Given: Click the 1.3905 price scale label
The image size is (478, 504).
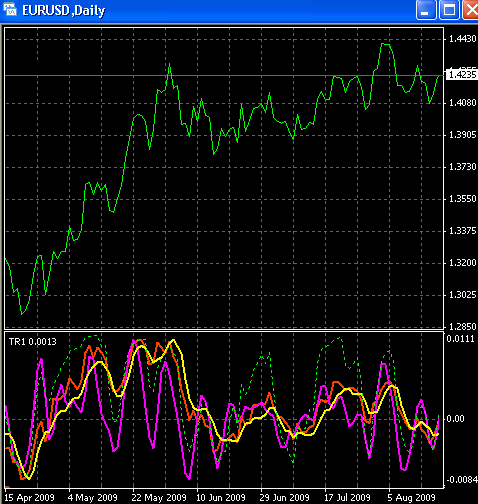Looking at the screenshot, I should (x=463, y=135).
